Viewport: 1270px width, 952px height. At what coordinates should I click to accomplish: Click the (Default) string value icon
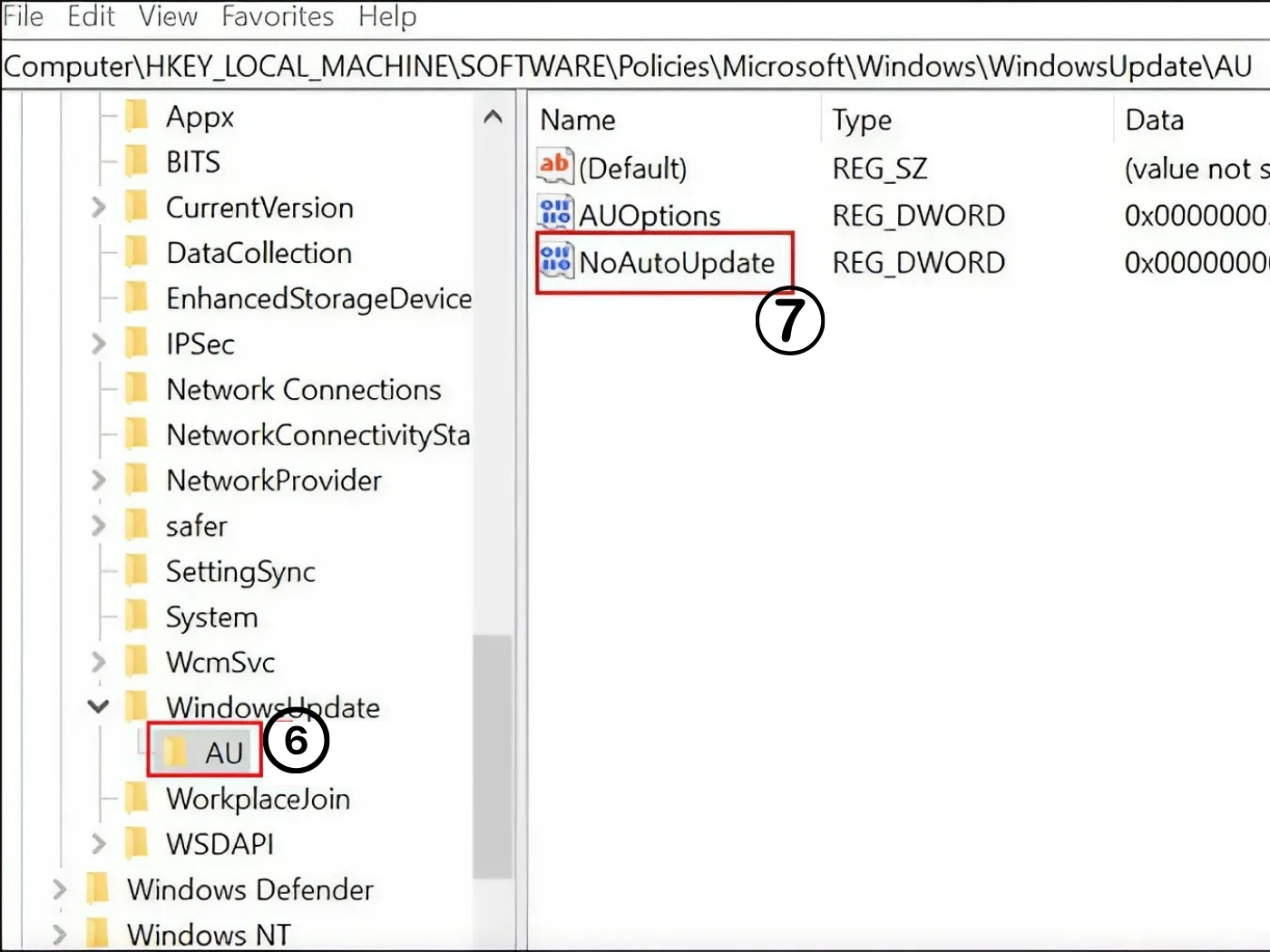tap(555, 167)
